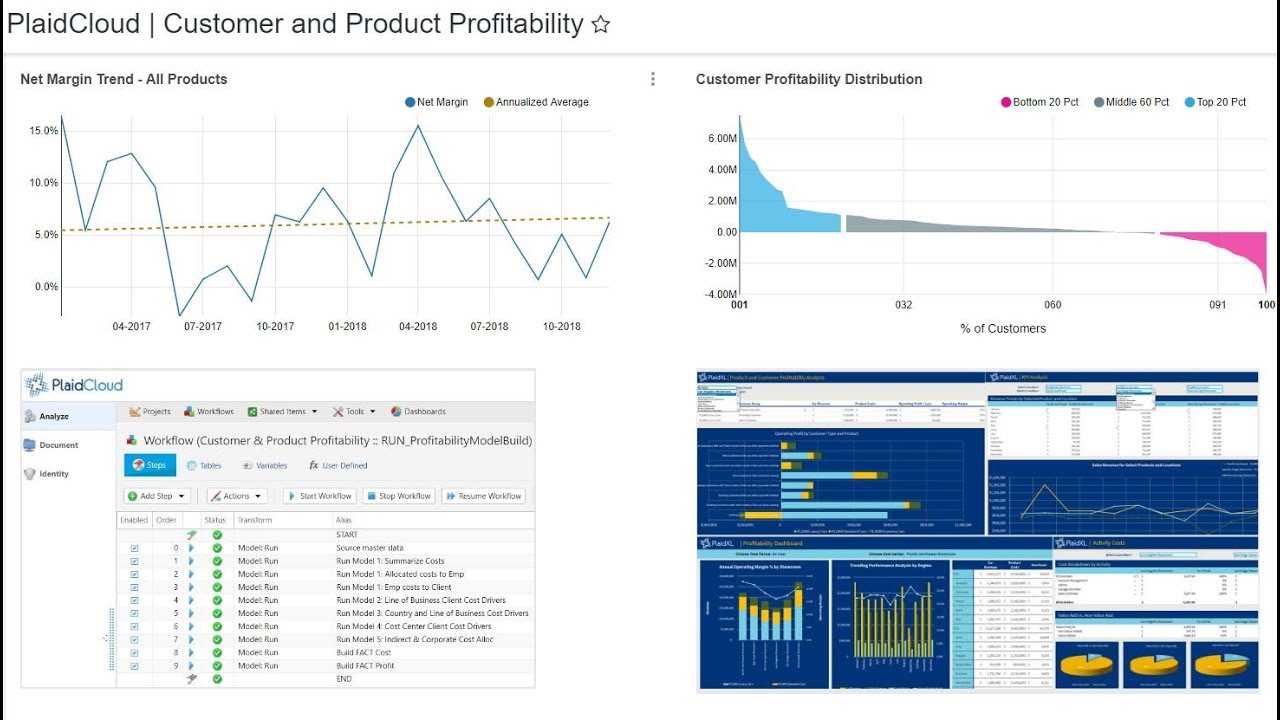1280x720 pixels.
Task: Toggle Enabled checkbox for Run Model 5 step
Action: coord(134,639)
